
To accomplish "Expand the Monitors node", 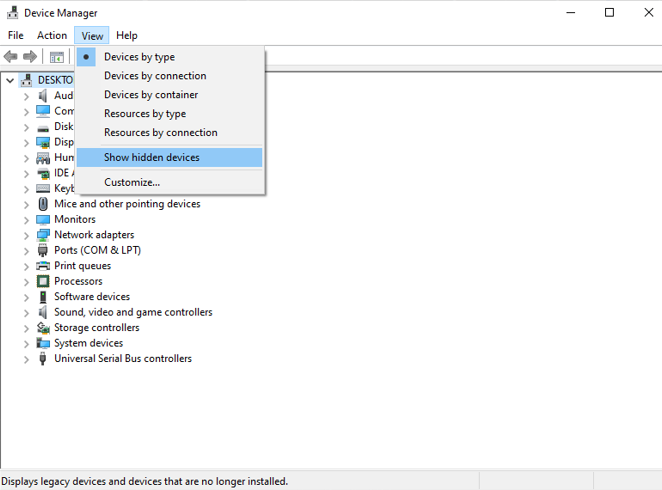I will tap(27, 220).
